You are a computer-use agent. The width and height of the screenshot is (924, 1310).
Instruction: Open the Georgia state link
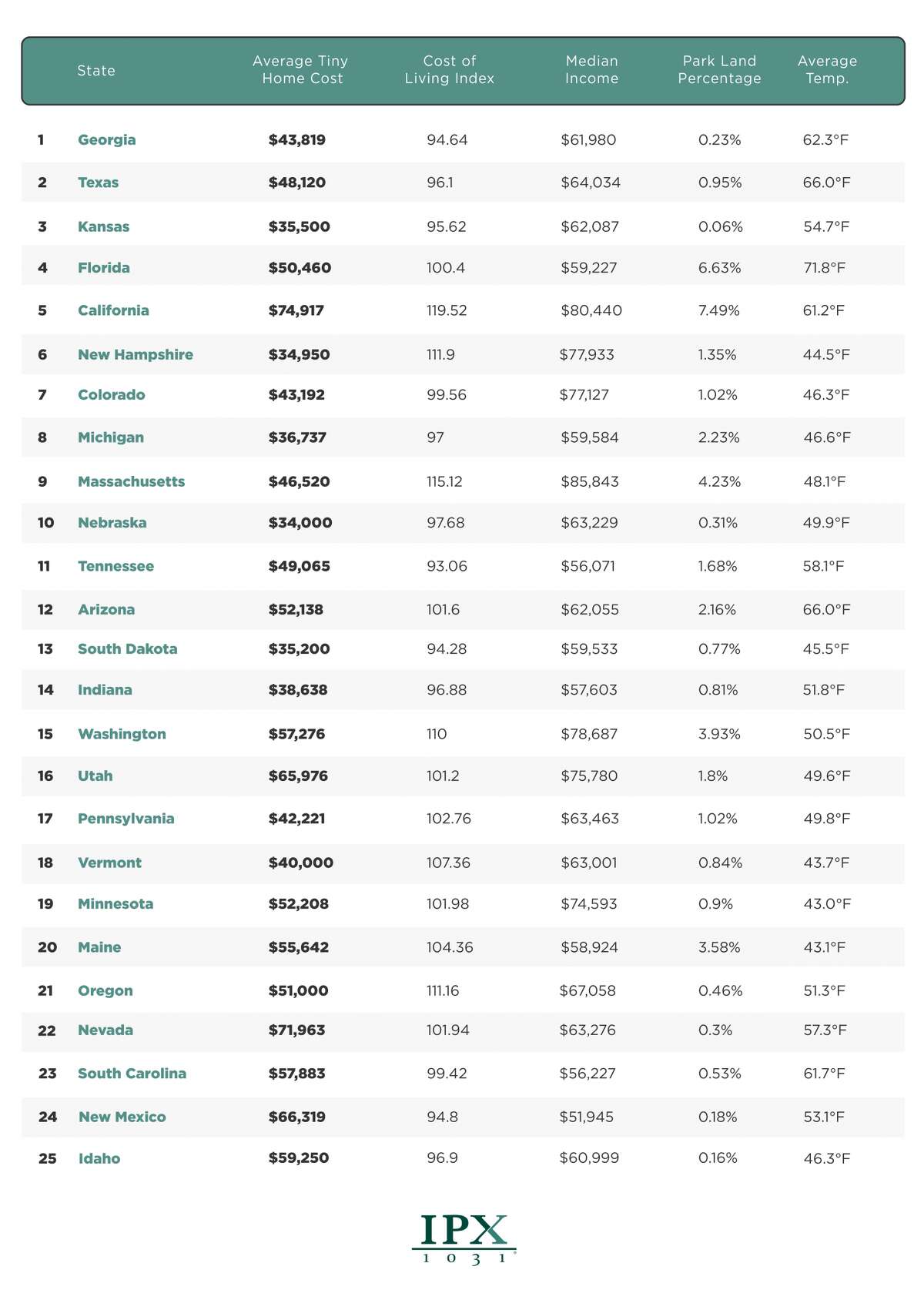107,140
